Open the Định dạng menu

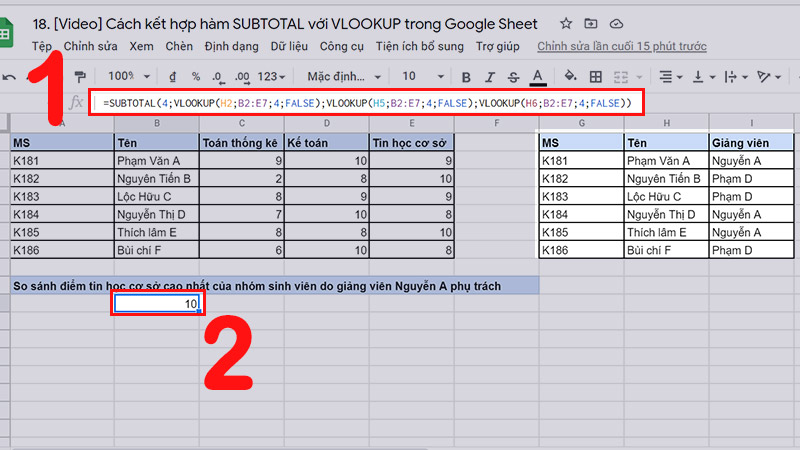[231, 46]
